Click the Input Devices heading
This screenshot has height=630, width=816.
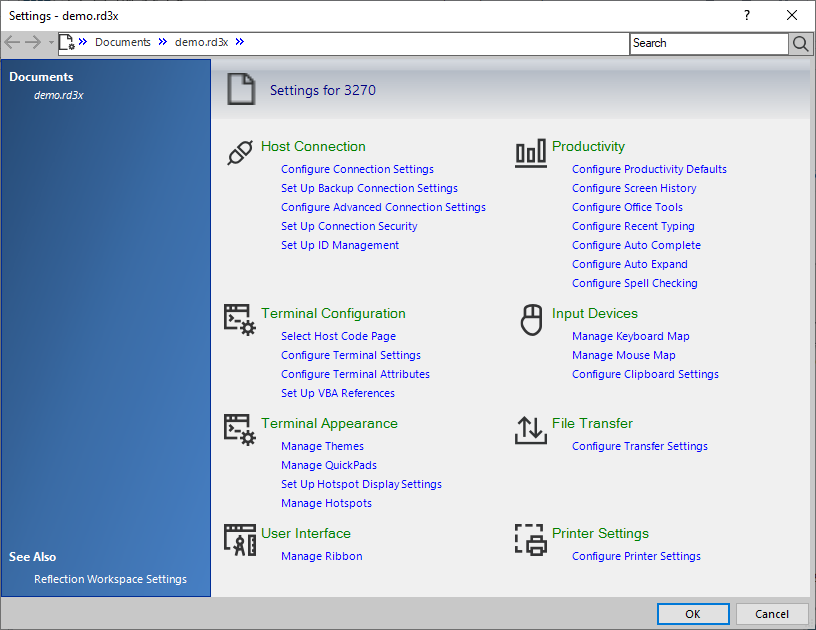click(x=595, y=313)
